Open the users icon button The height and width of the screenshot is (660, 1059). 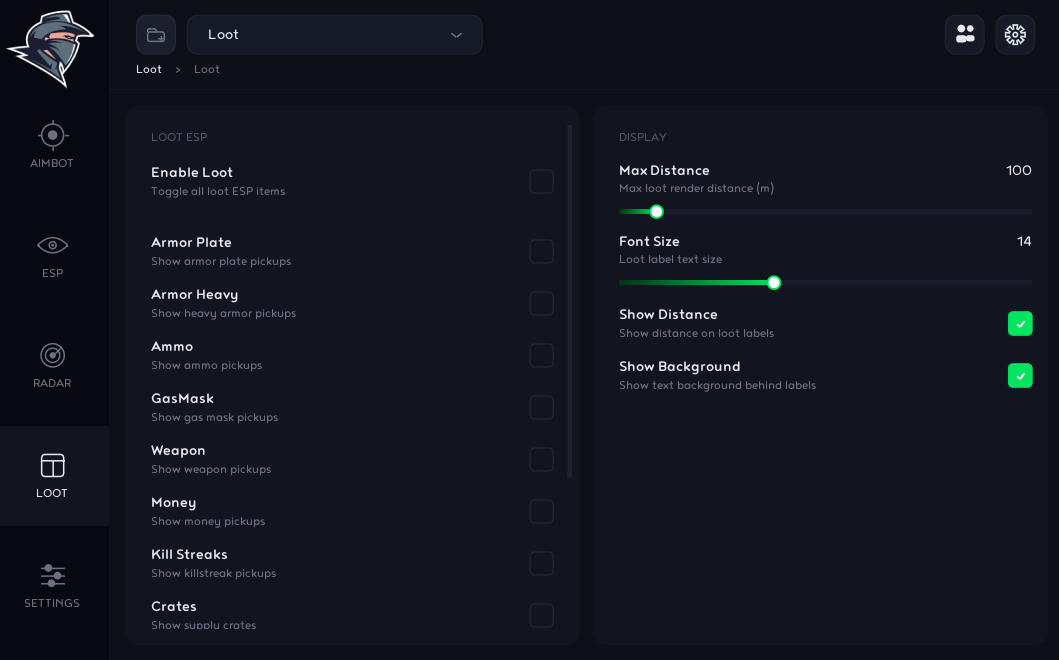(x=964, y=34)
